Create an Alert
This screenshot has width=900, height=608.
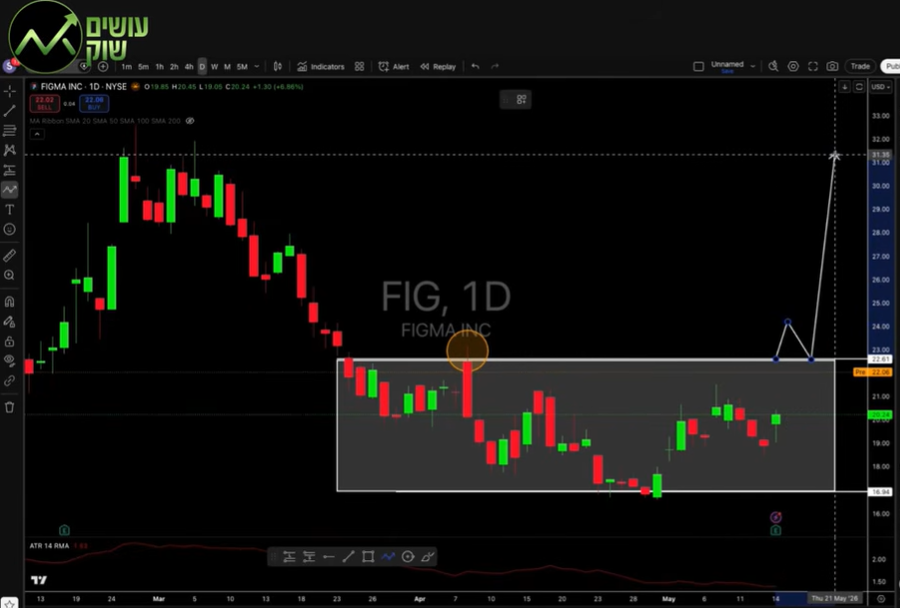point(394,67)
